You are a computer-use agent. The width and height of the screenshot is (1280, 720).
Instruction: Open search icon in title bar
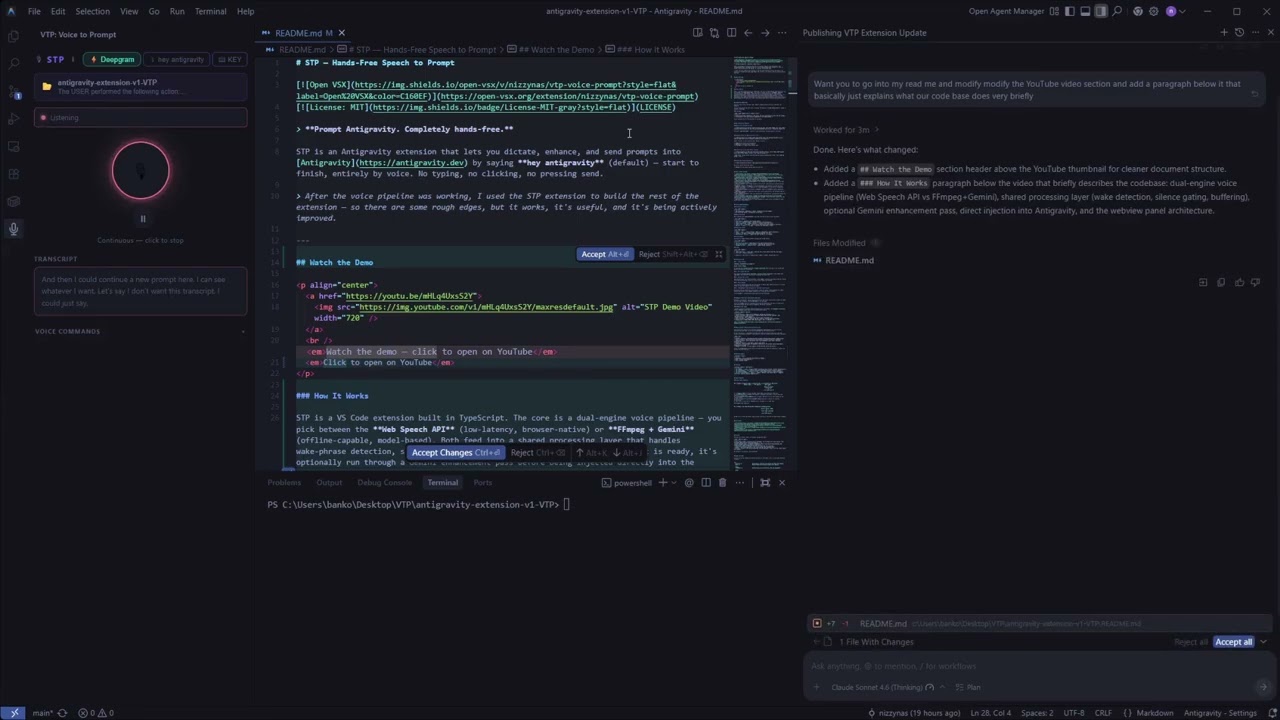(1117, 11)
